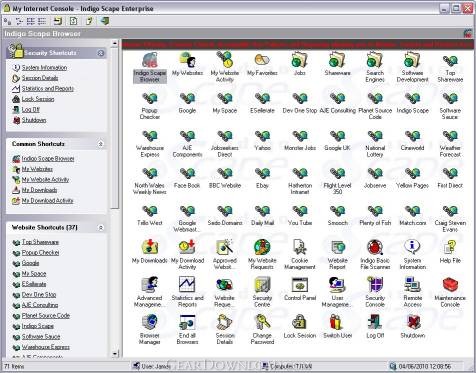Open Statistics and Reports sidebar link
Viewport: 476px width, 373px height.
tap(48, 89)
